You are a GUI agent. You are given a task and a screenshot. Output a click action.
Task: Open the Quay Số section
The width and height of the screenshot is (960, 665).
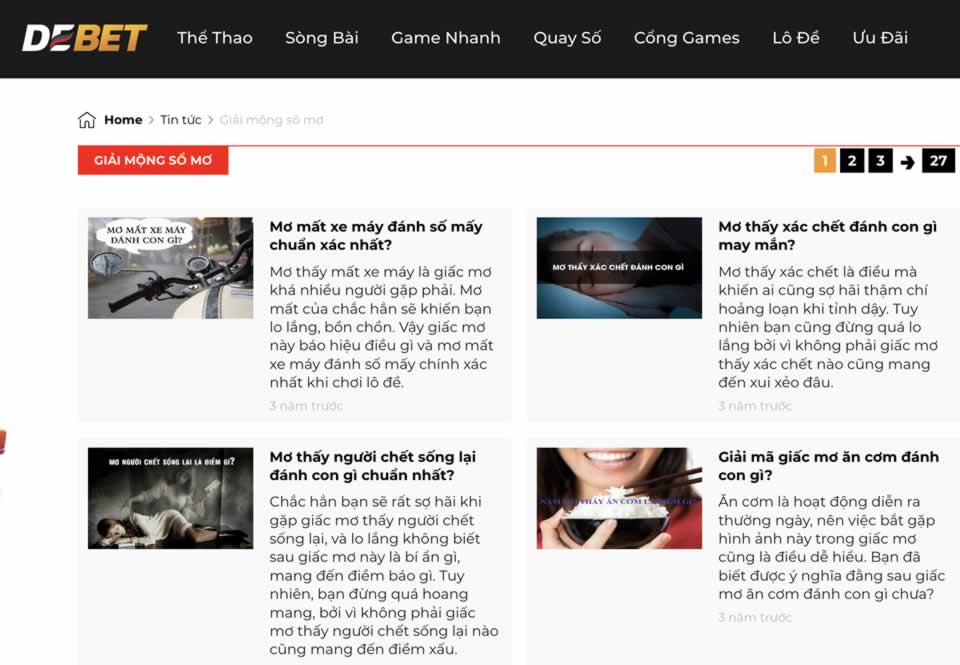coord(567,38)
